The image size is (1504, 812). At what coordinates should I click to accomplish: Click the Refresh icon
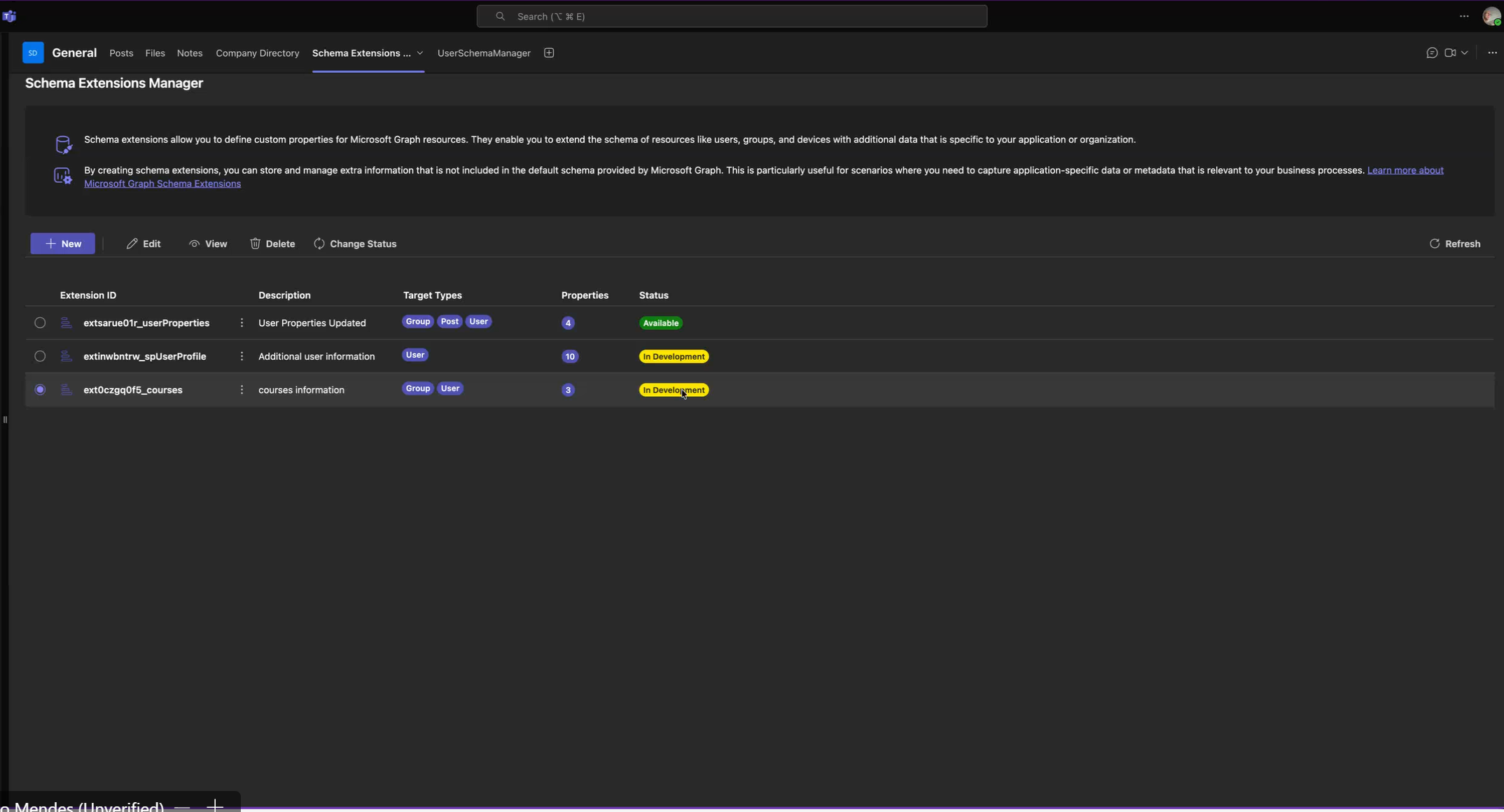click(1434, 244)
